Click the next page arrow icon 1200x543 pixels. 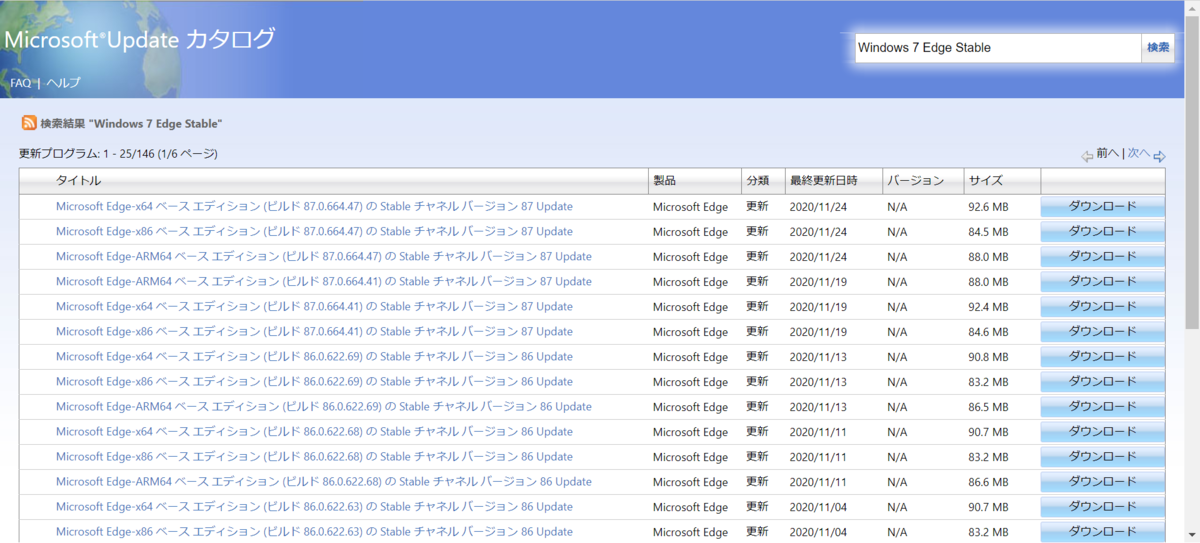(x=1160, y=156)
